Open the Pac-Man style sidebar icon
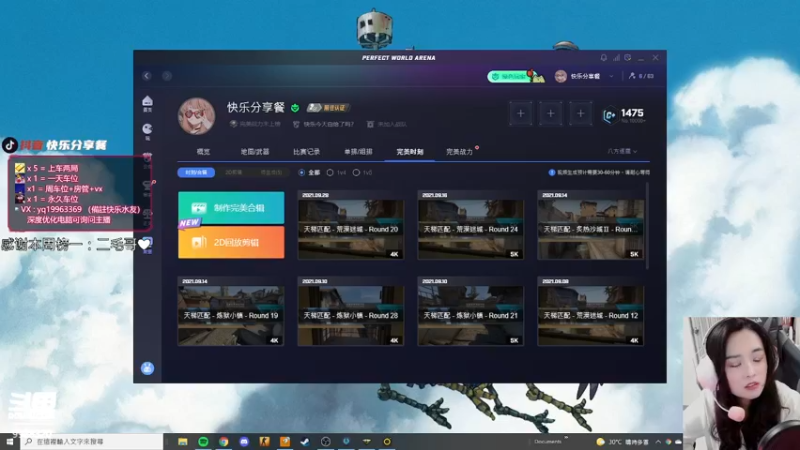800x450 pixels. pyautogui.click(x=147, y=131)
